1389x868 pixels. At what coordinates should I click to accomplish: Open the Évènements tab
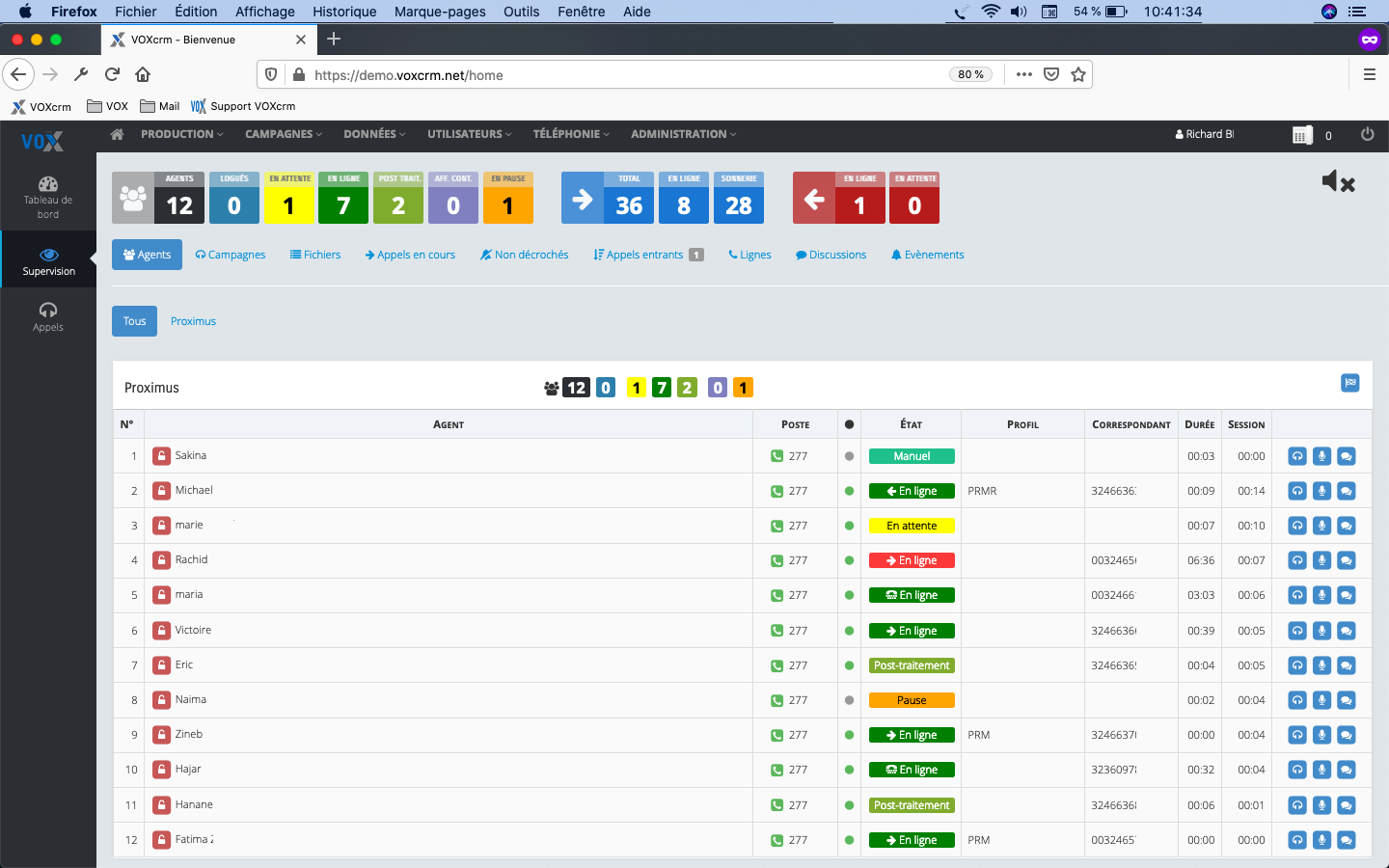pos(927,255)
